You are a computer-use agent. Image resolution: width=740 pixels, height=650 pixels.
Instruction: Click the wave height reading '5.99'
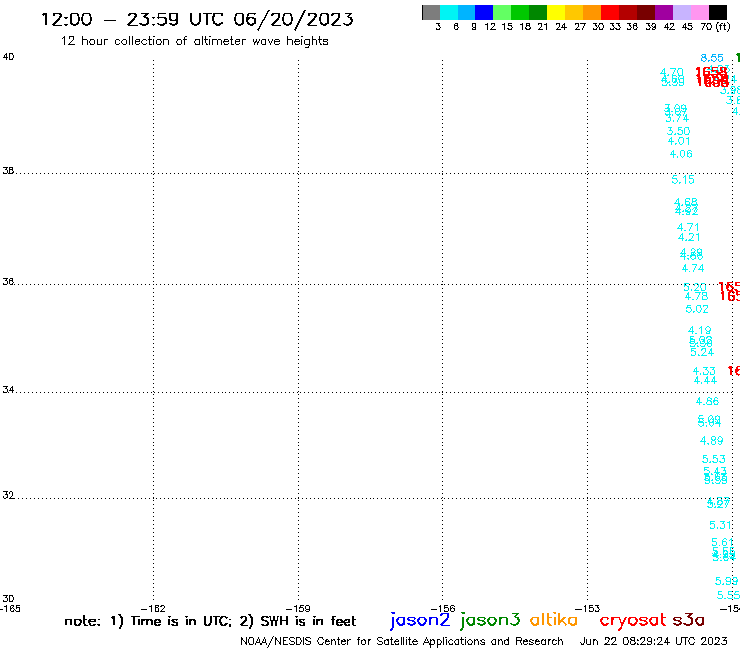pos(726,581)
